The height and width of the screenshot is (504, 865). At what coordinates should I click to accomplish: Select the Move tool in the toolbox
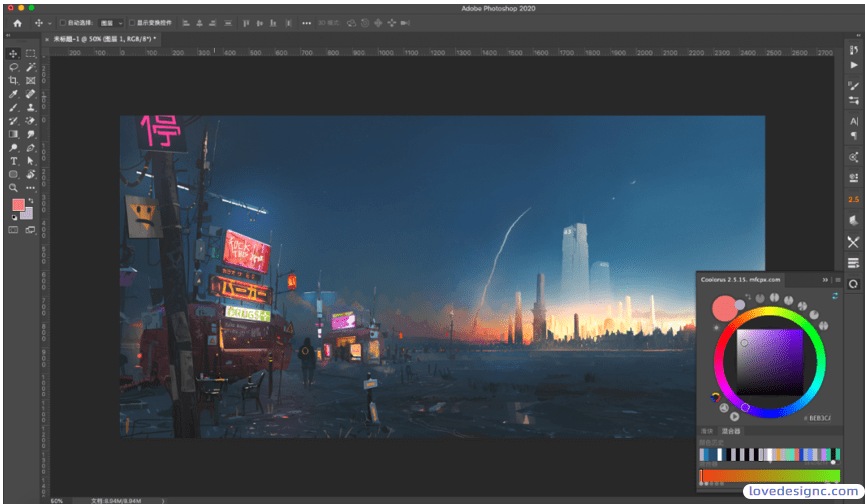point(14,53)
